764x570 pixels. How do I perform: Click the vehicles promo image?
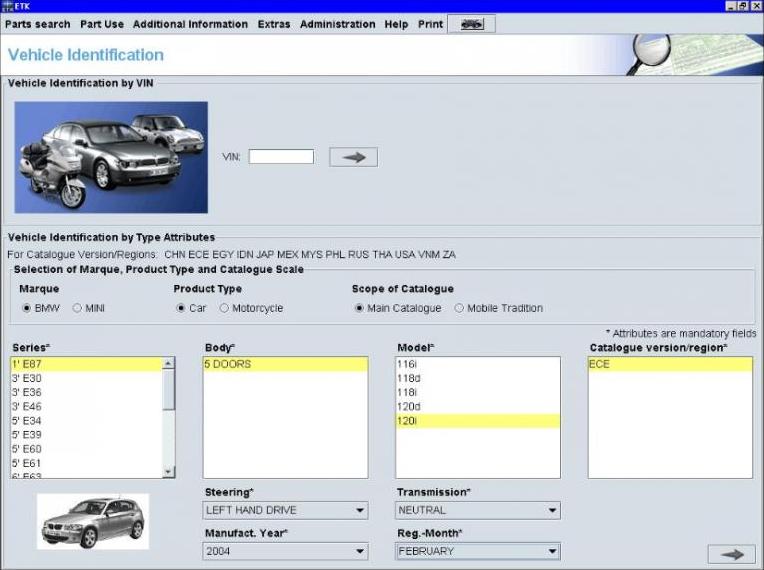click(x=111, y=157)
